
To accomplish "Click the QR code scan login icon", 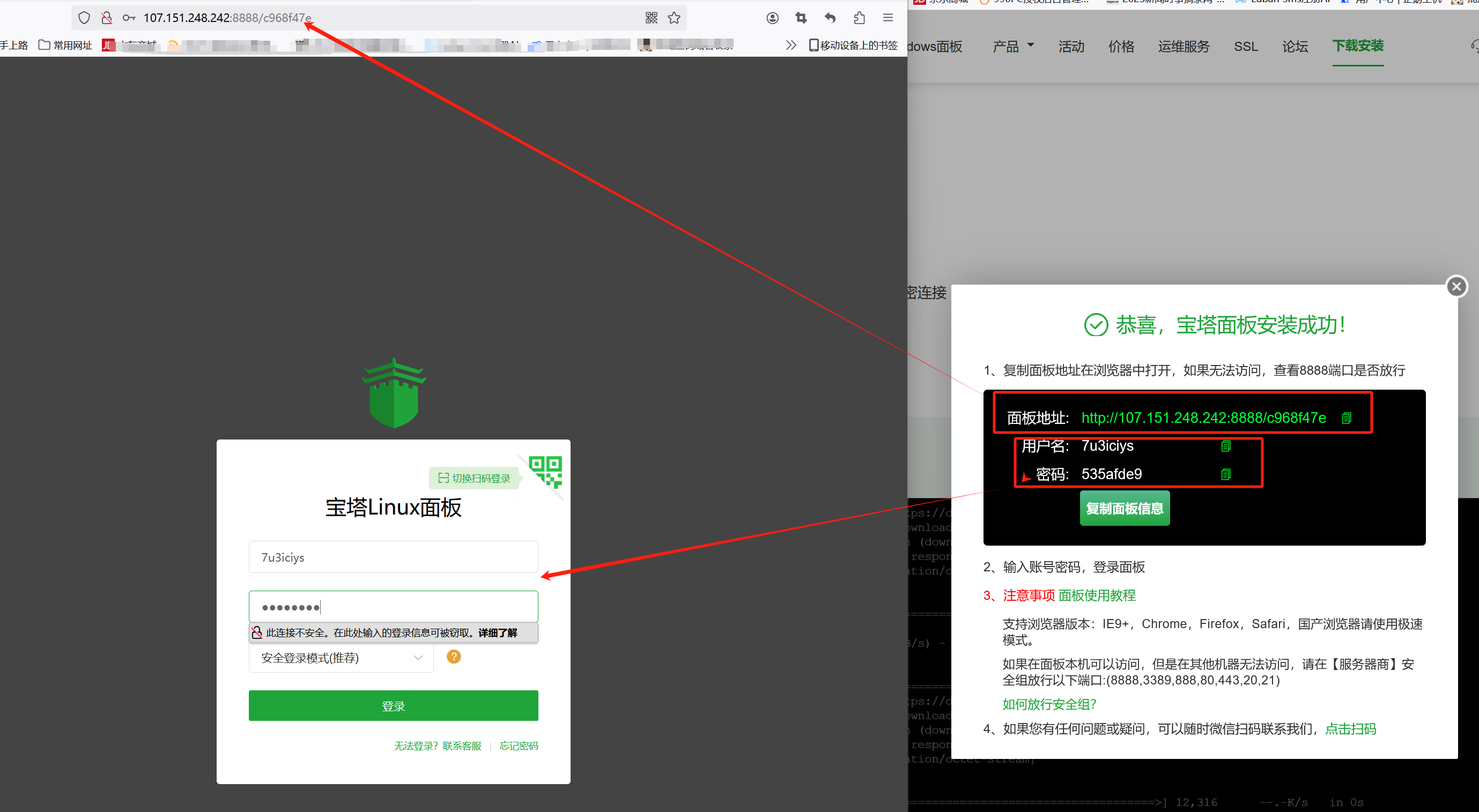I will point(545,472).
